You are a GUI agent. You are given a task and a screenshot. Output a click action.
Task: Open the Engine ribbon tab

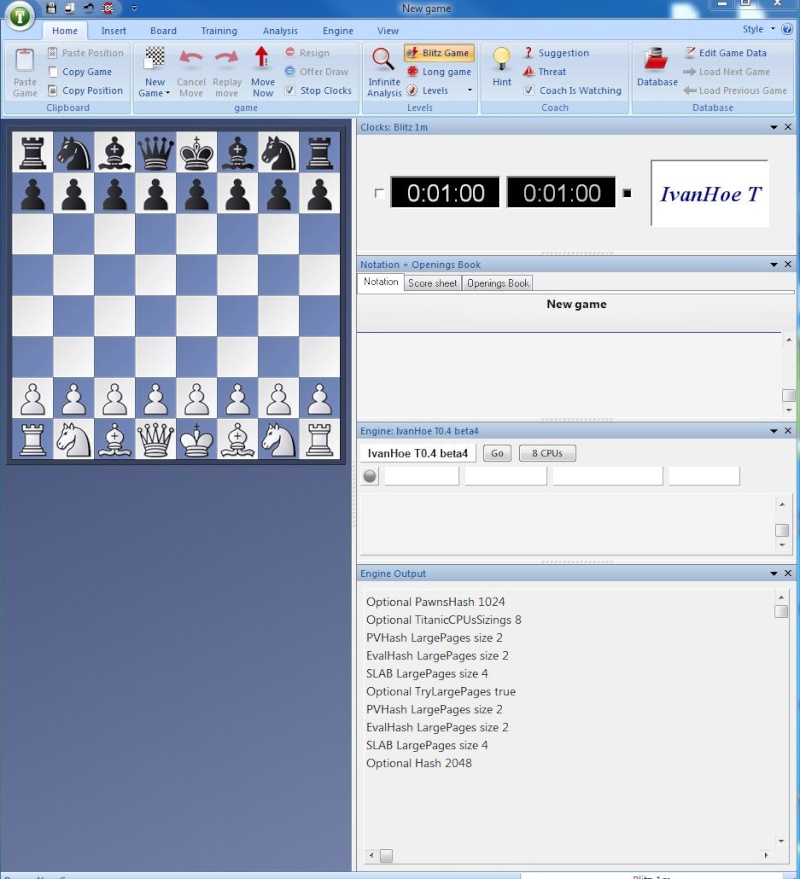(338, 31)
